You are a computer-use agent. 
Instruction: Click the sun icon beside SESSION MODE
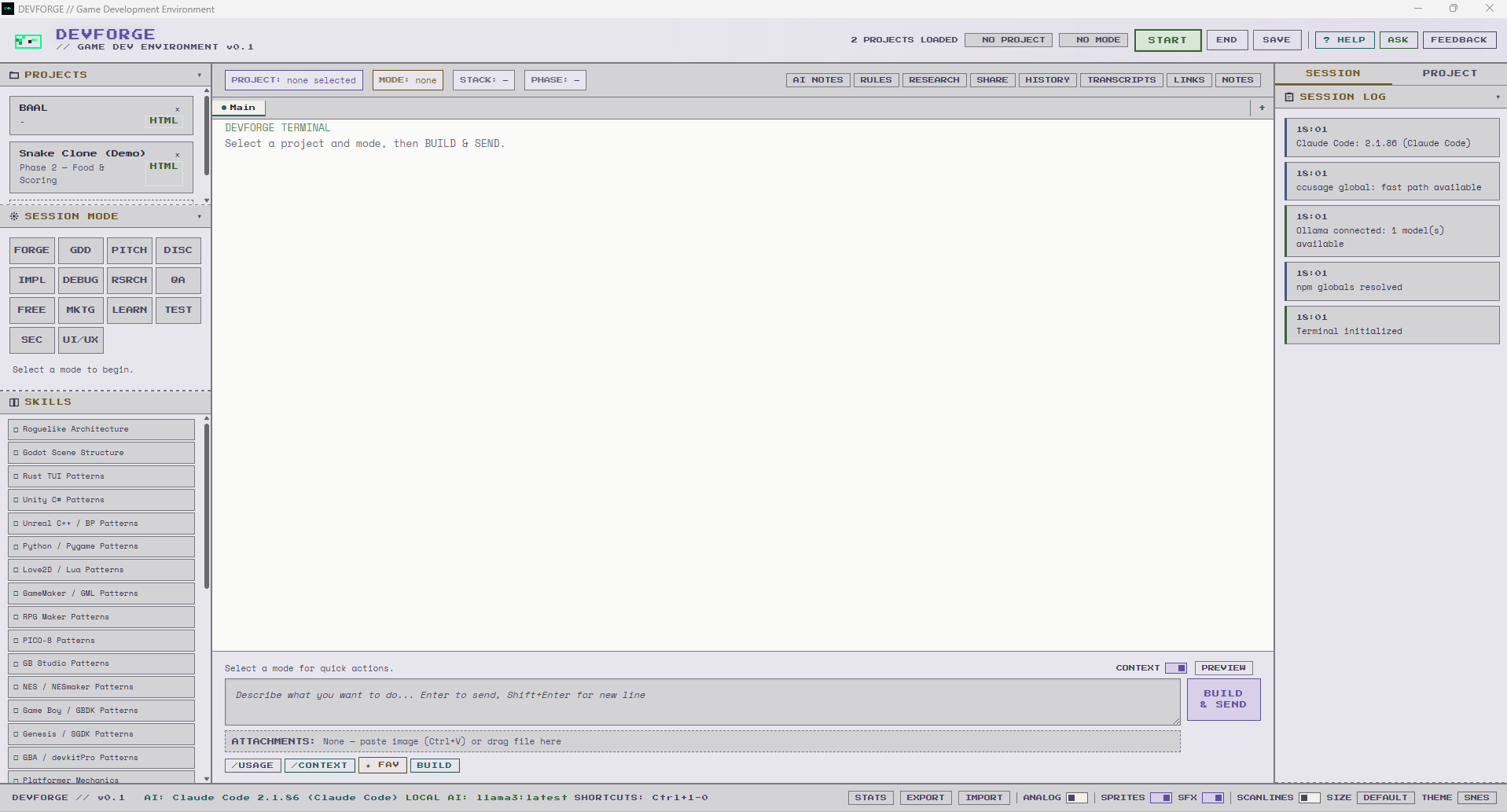tap(13, 215)
